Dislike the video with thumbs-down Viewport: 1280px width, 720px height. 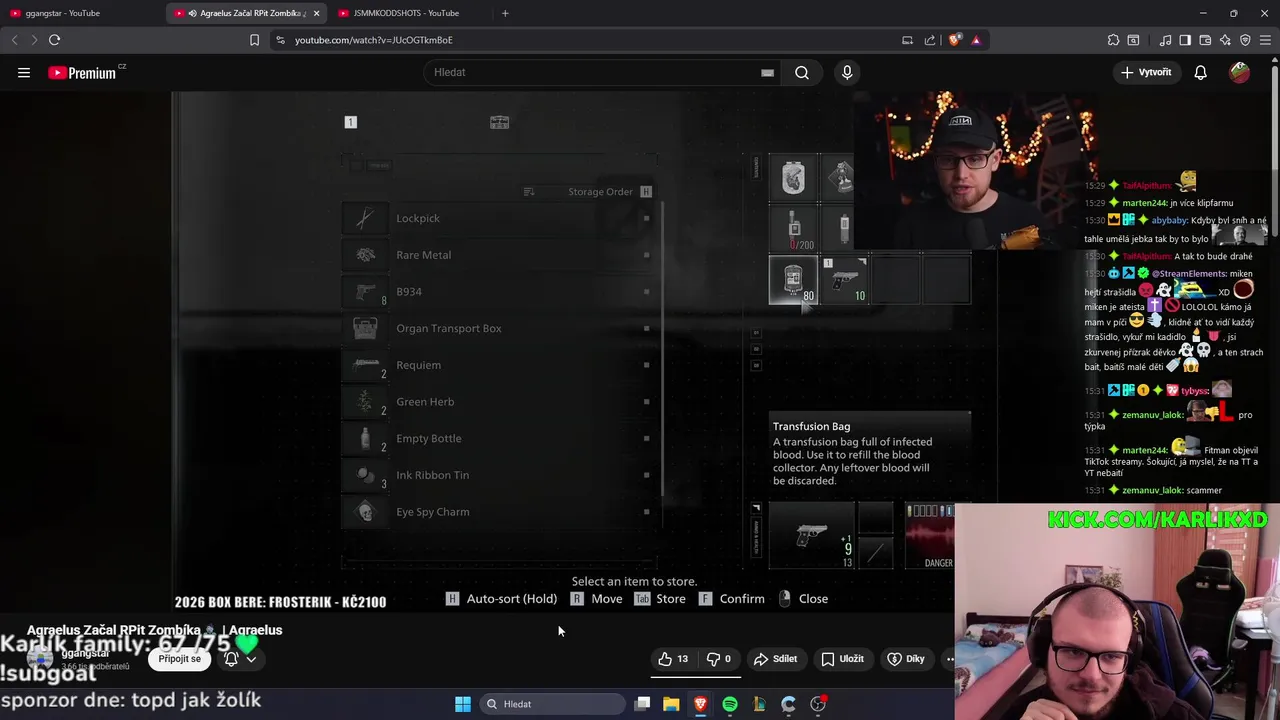click(721, 659)
